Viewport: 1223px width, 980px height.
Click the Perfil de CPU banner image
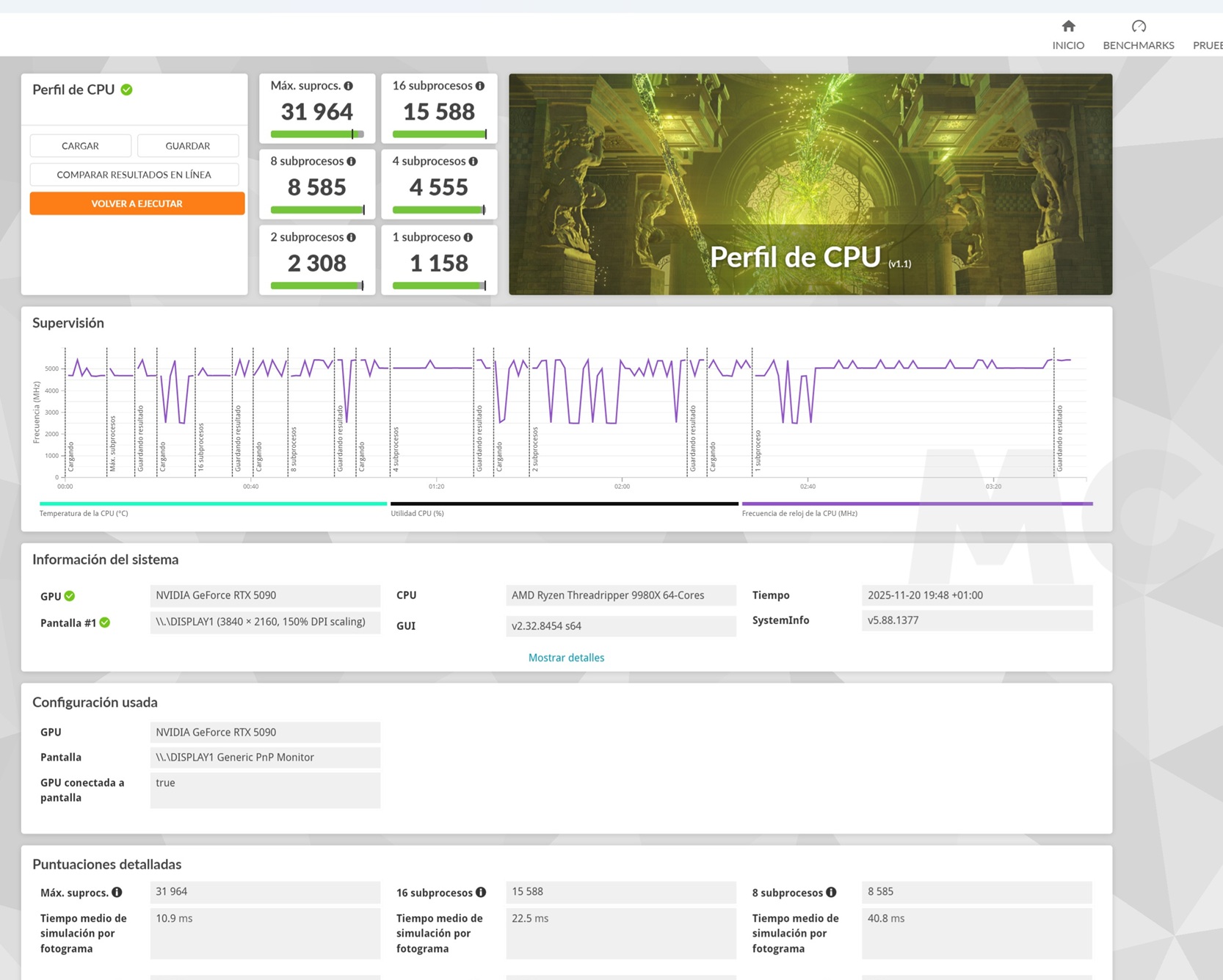coord(810,184)
